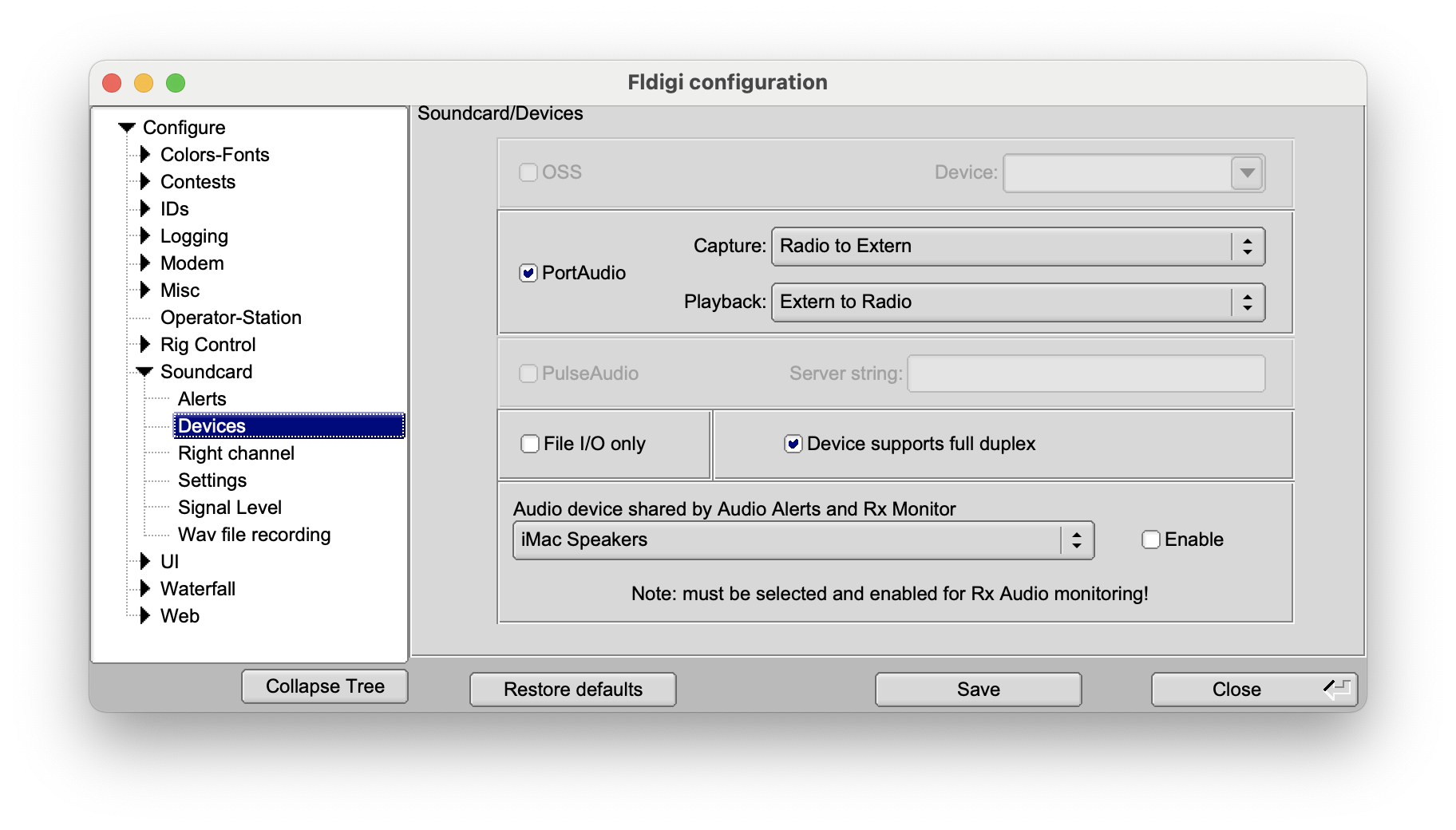1456x830 pixels.
Task: Enable the File I/O only checkbox
Action: (x=530, y=444)
